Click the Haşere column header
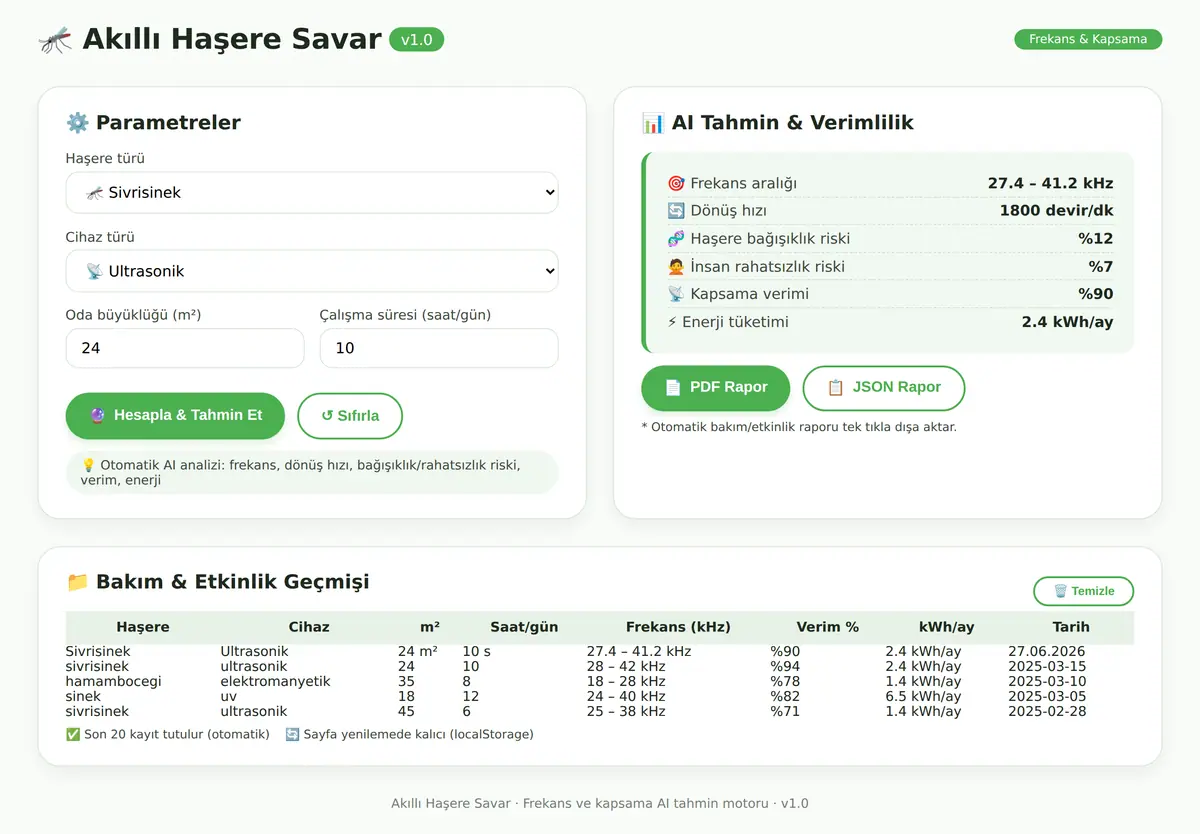This screenshot has width=1200, height=834. click(x=143, y=627)
